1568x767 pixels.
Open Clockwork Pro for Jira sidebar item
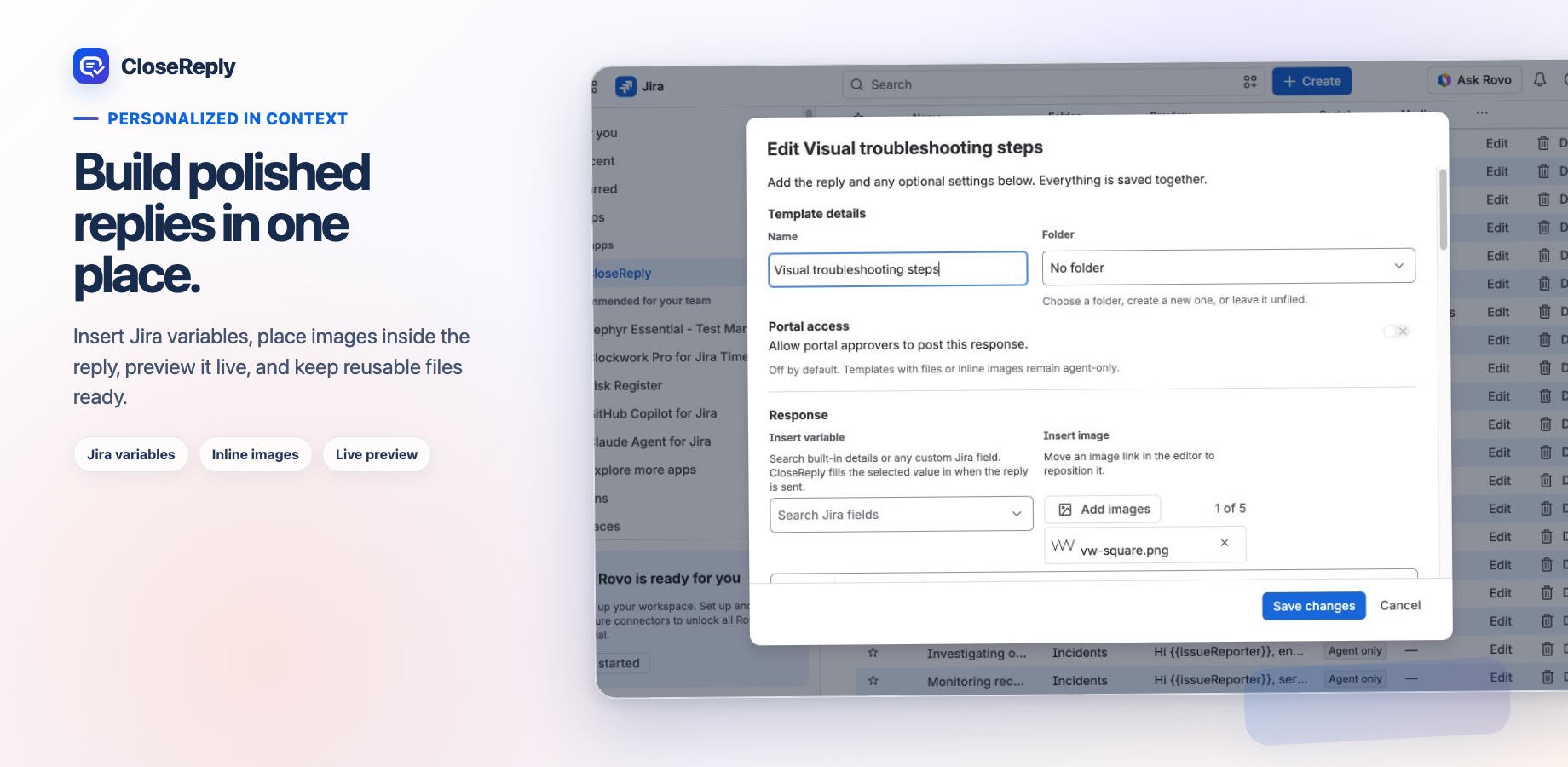[x=669, y=357]
